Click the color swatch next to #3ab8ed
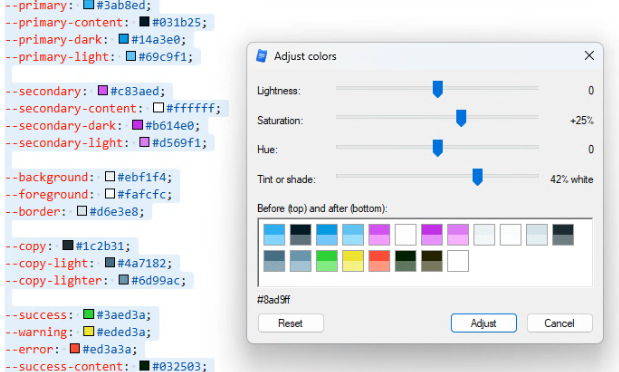 [88, 4]
